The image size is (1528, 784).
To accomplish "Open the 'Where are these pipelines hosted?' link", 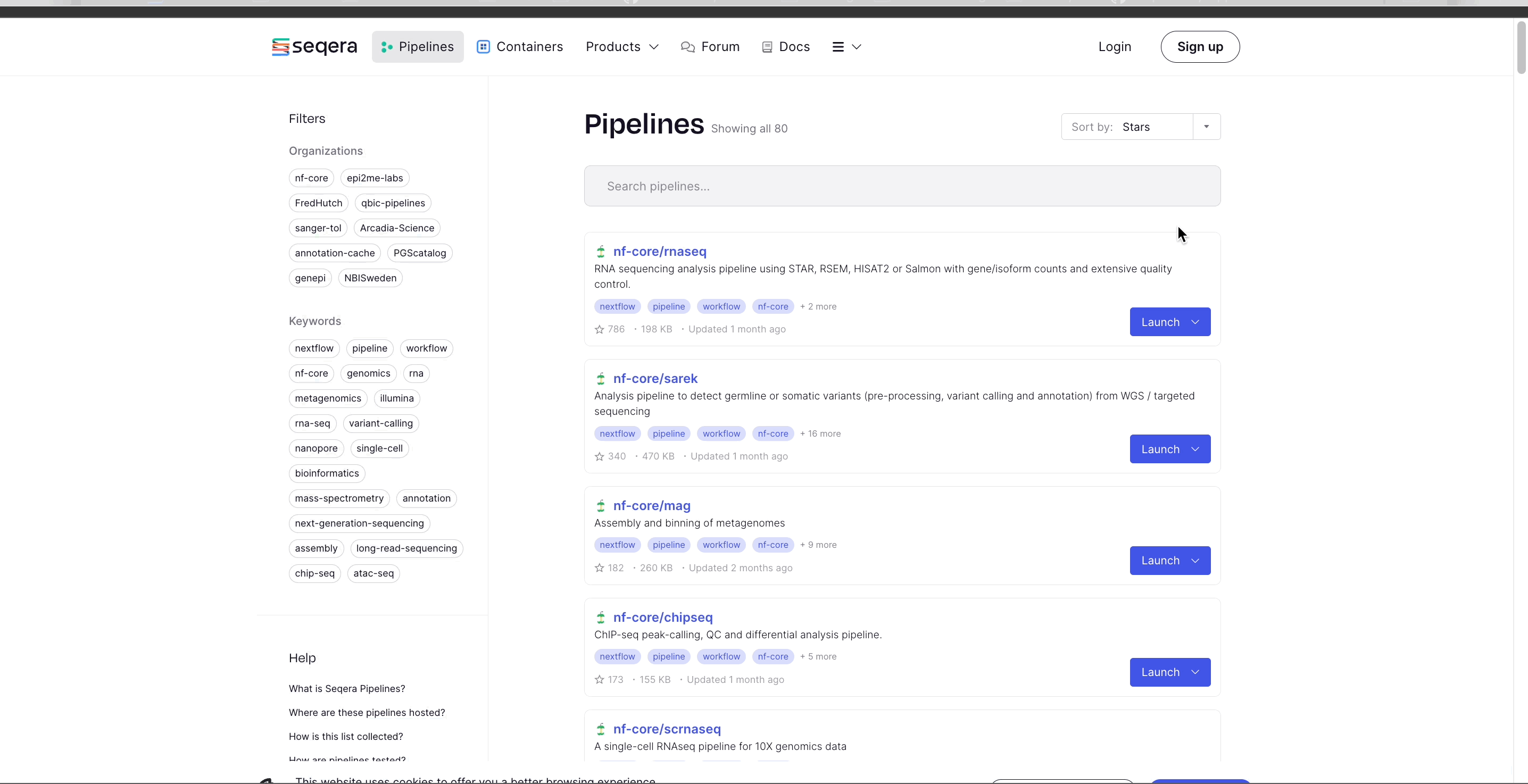I will (366, 712).
